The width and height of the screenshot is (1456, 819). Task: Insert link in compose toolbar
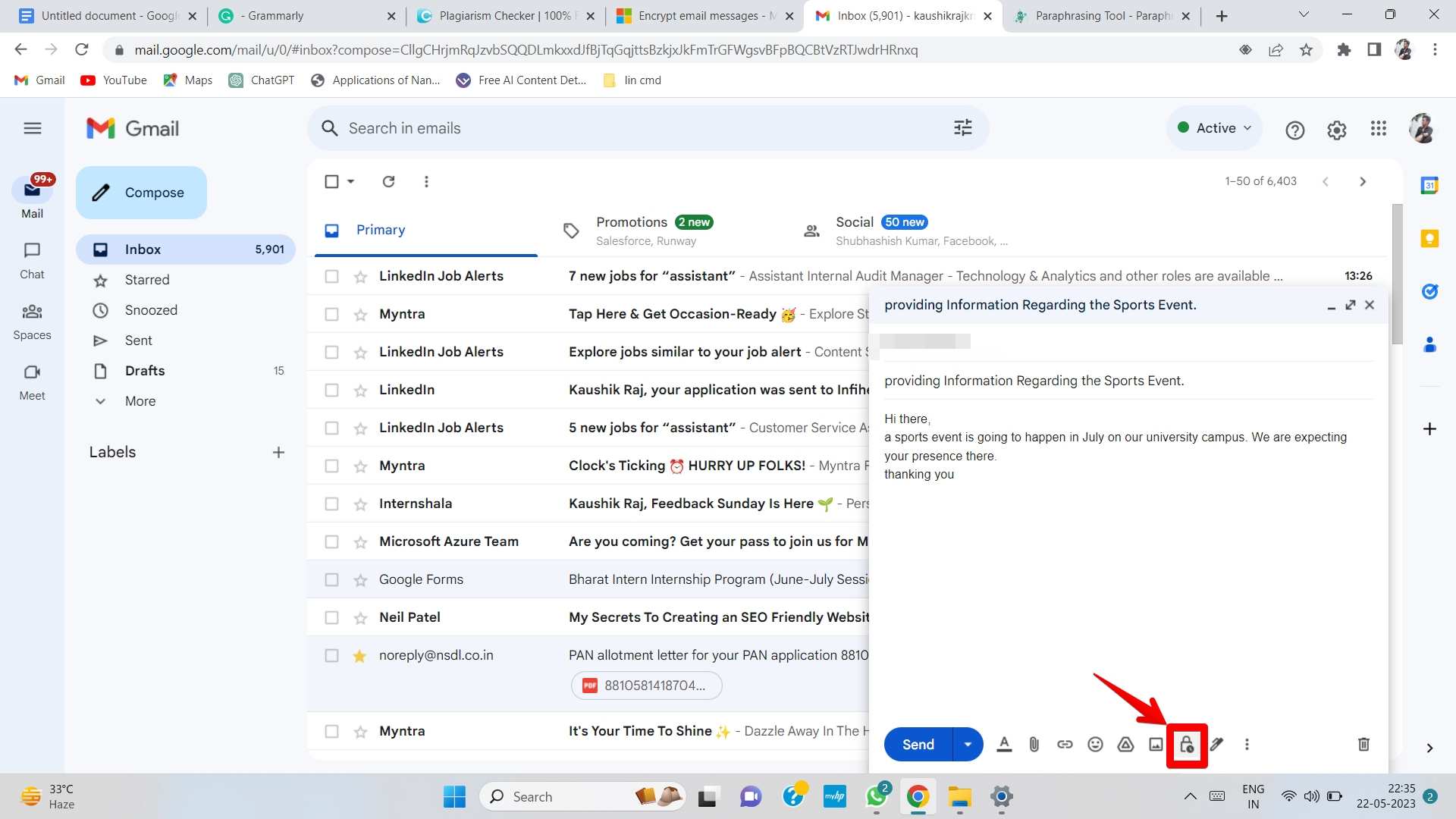[x=1065, y=745]
